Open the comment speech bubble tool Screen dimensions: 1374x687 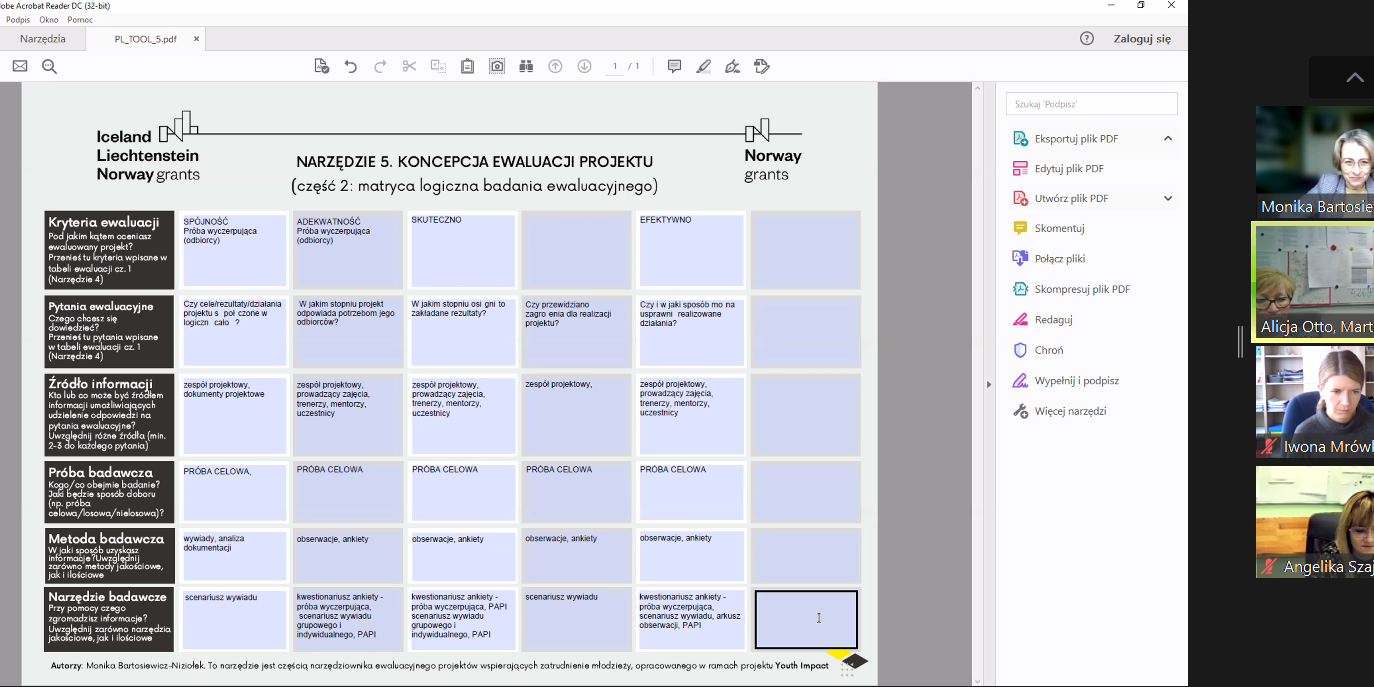pyautogui.click(x=674, y=67)
